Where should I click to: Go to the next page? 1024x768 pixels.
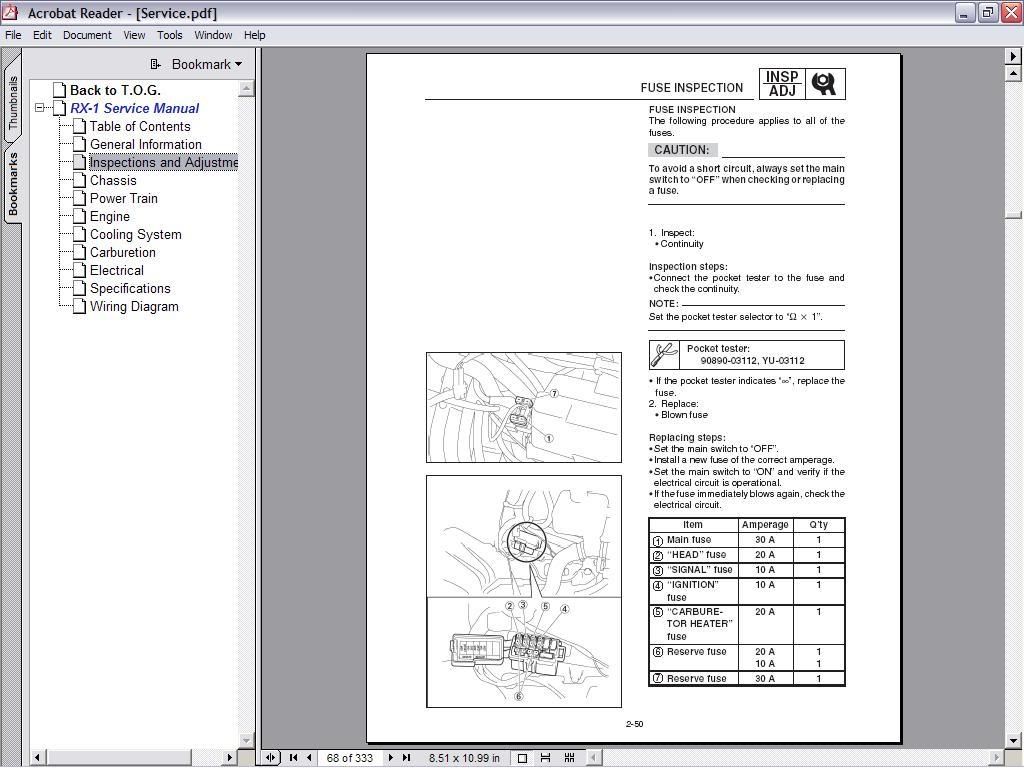coord(391,758)
